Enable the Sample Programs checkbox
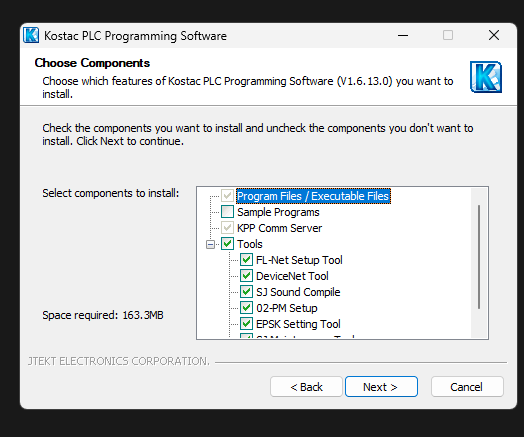 227,212
